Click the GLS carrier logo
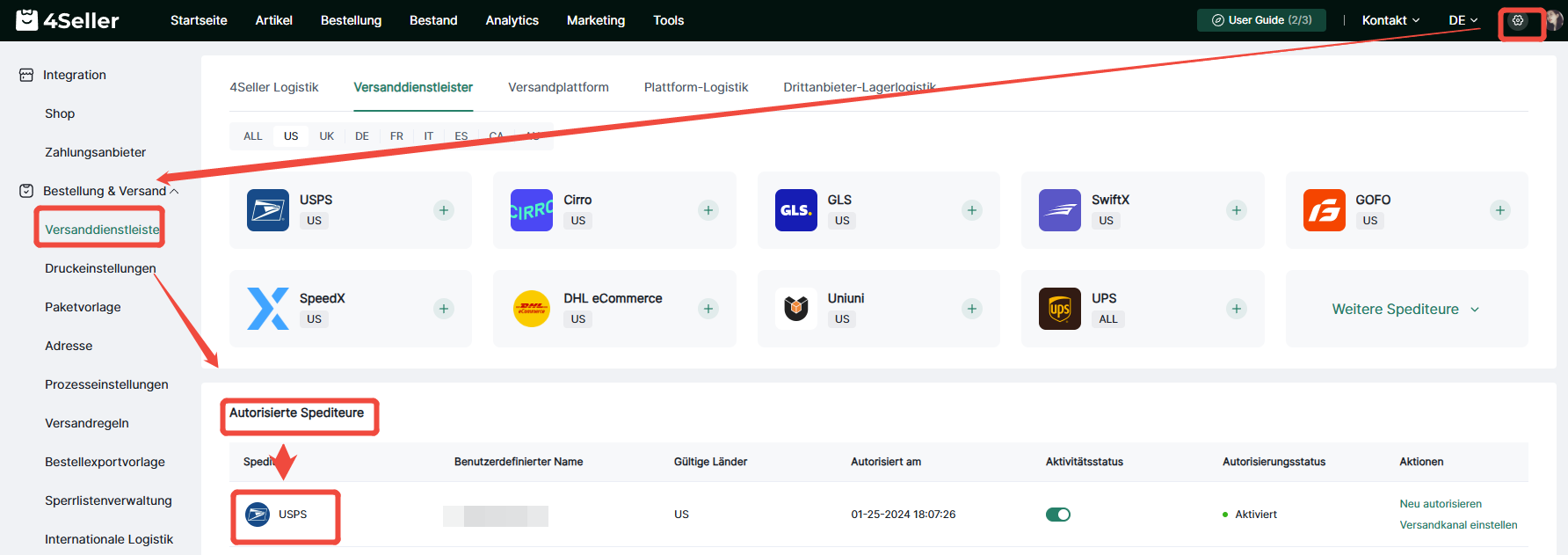Screen dimensions: 1568x555 (x=796, y=210)
